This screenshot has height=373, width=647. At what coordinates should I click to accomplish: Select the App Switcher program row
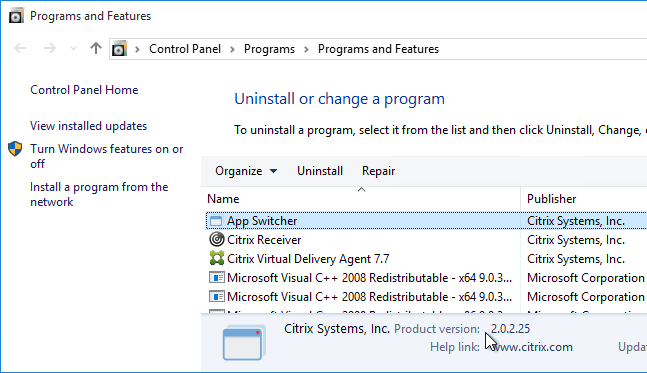click(426, 221)
